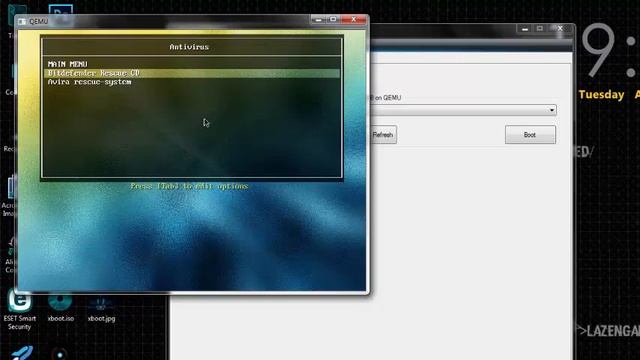Open the ESET Smart Security desktop icon
This screenshot has width=640, height=360.
click(19, 309)
